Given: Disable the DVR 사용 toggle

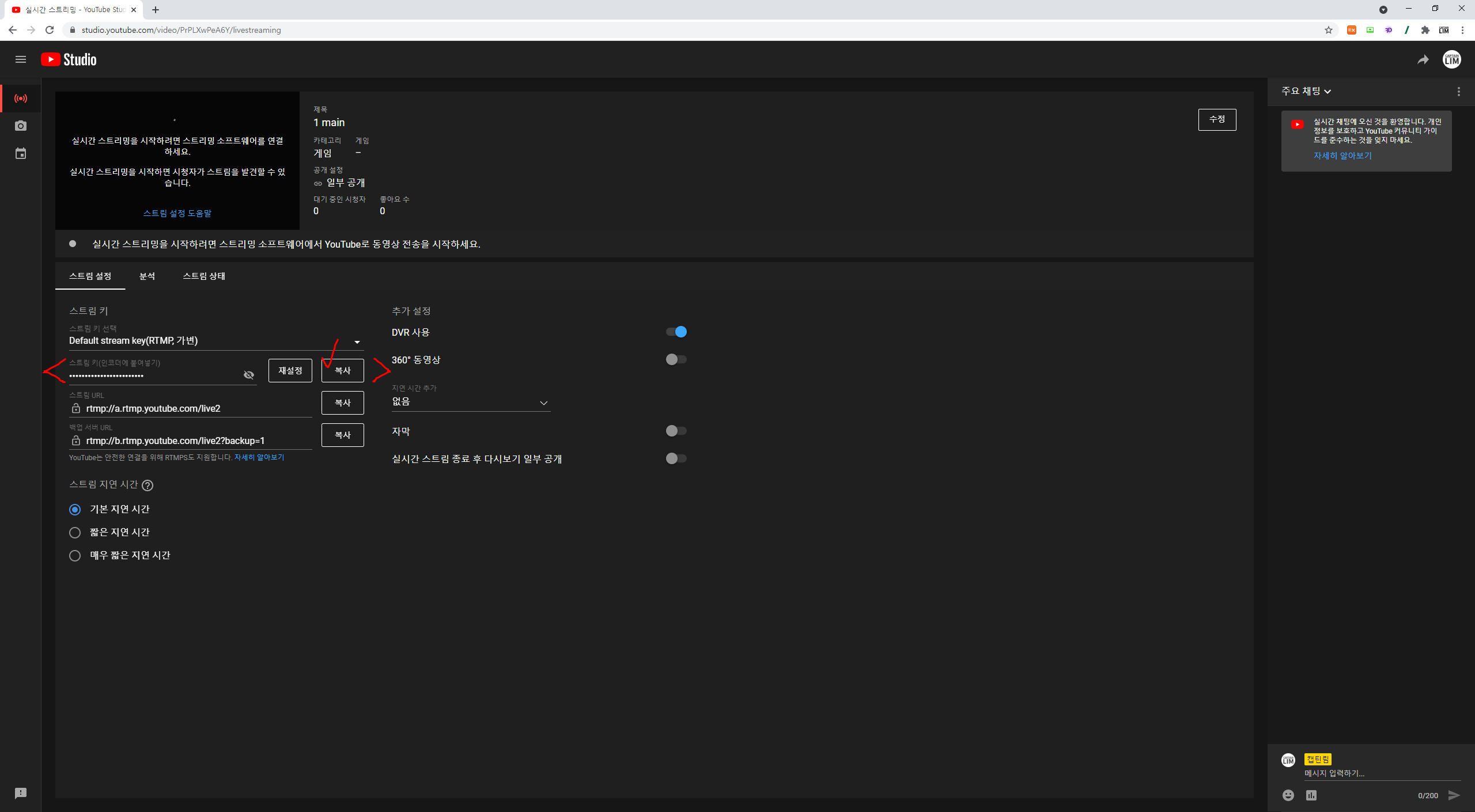Looking at the screenshot, I should point(676,332).
